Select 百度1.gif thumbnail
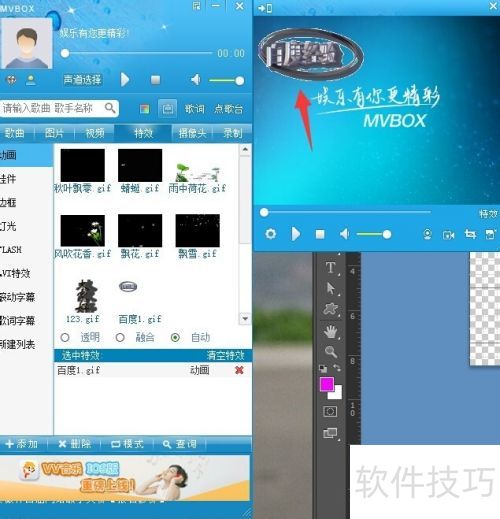The image size is (500, 519). (128, 286)
